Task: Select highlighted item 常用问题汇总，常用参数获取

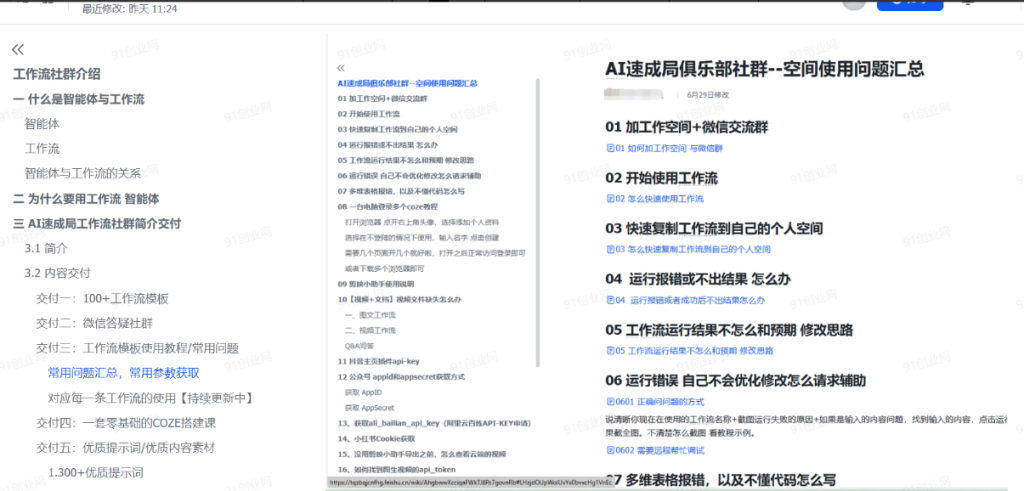Action: click(x=123, y=373)
